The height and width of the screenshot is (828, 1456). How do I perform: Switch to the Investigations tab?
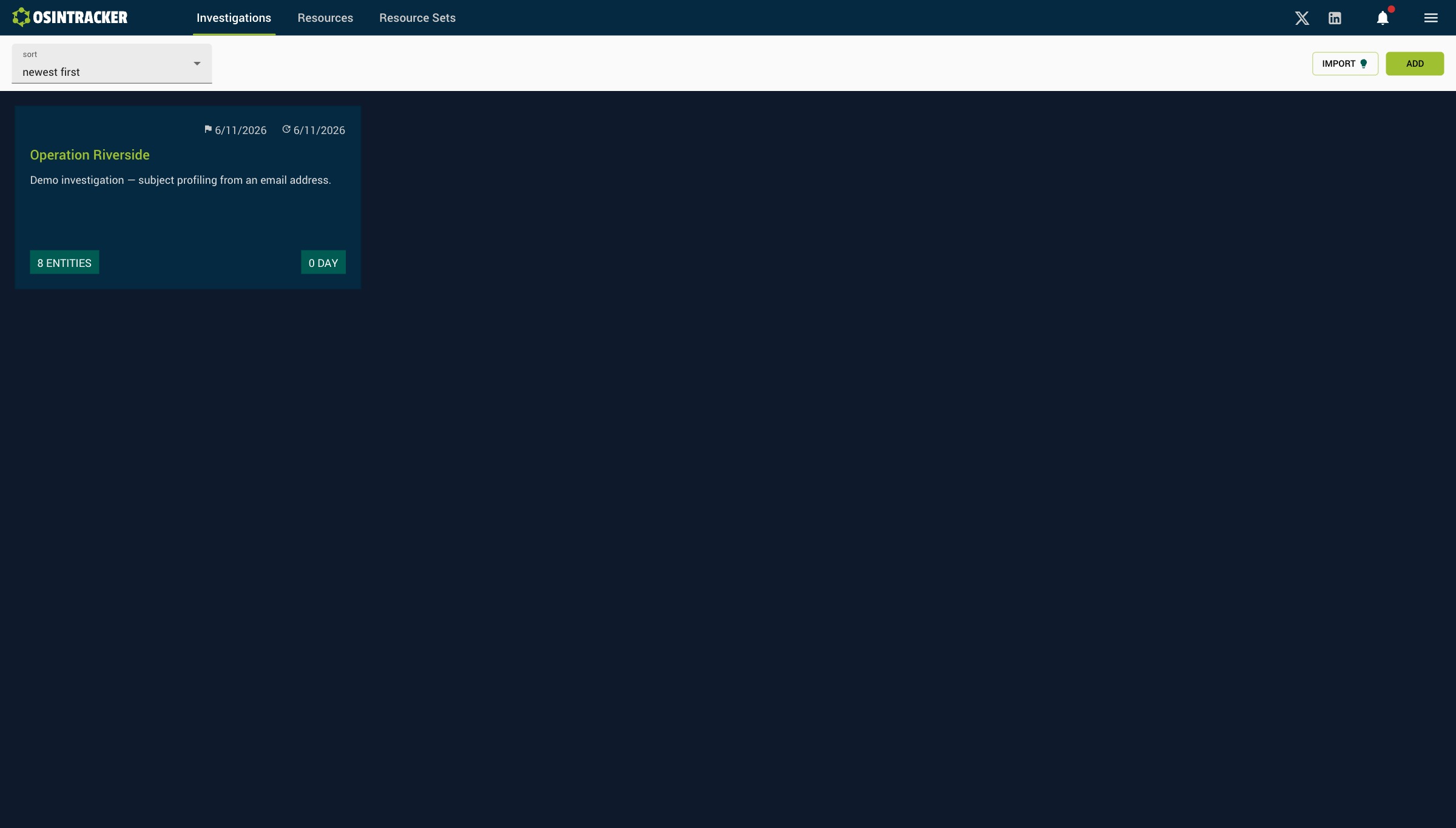[234, 18]
